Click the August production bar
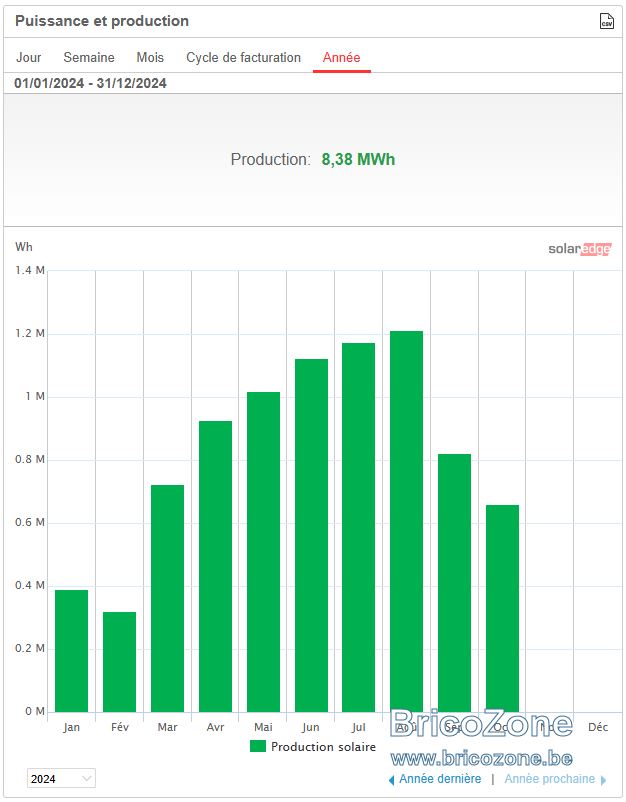 pos(407,521)
